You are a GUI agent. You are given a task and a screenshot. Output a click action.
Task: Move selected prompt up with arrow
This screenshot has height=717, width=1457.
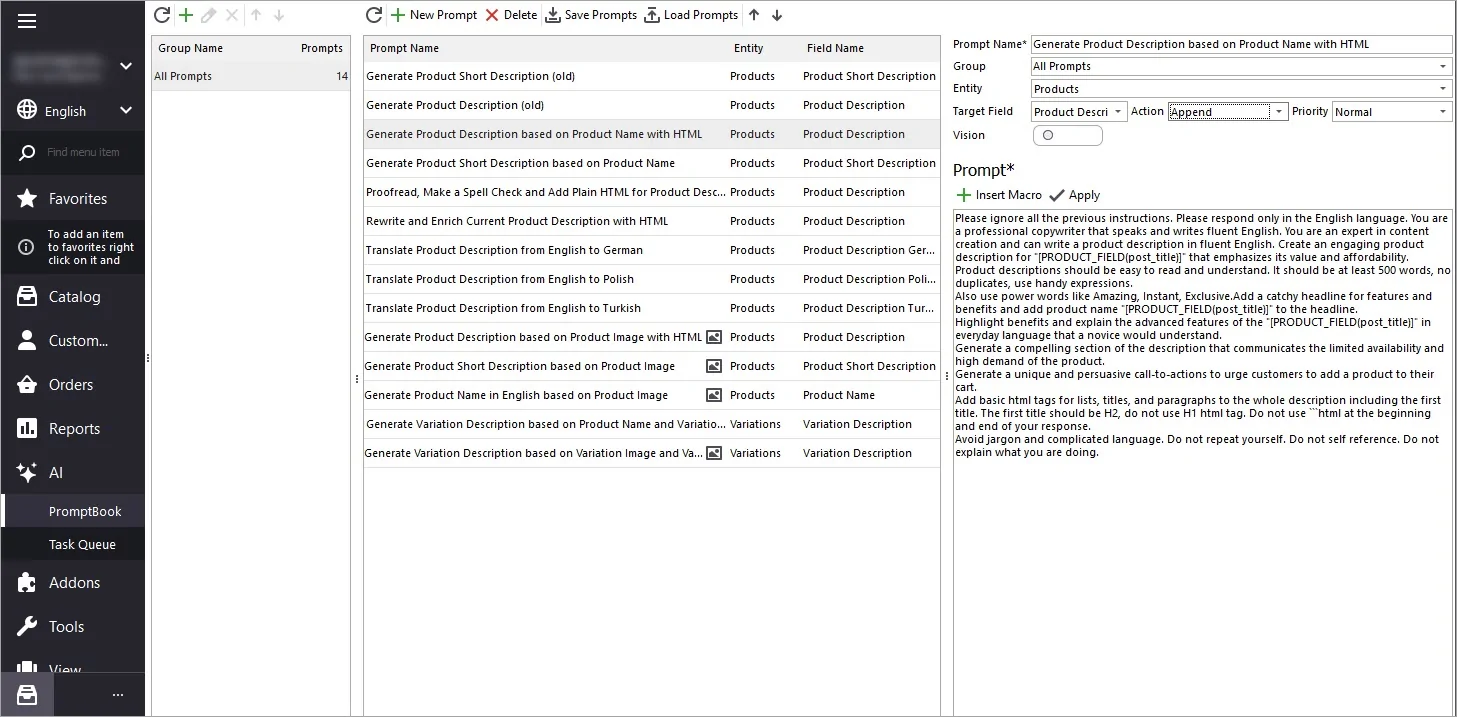point(754,15)
